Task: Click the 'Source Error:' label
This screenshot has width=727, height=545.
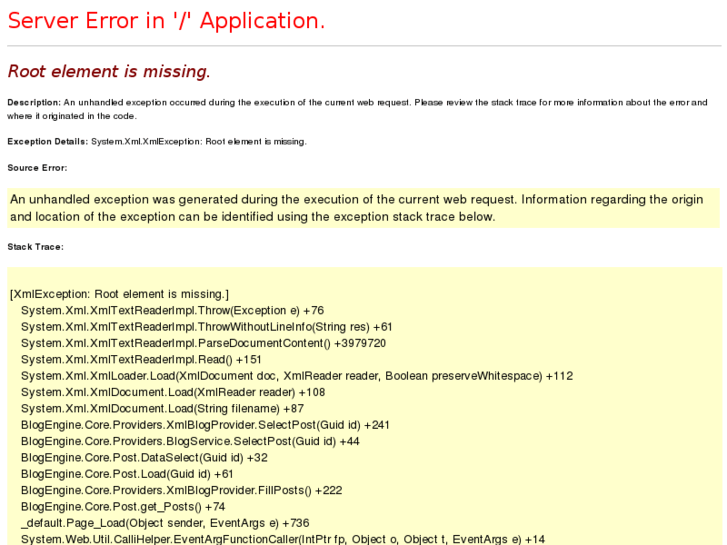Action: point(37,168)
